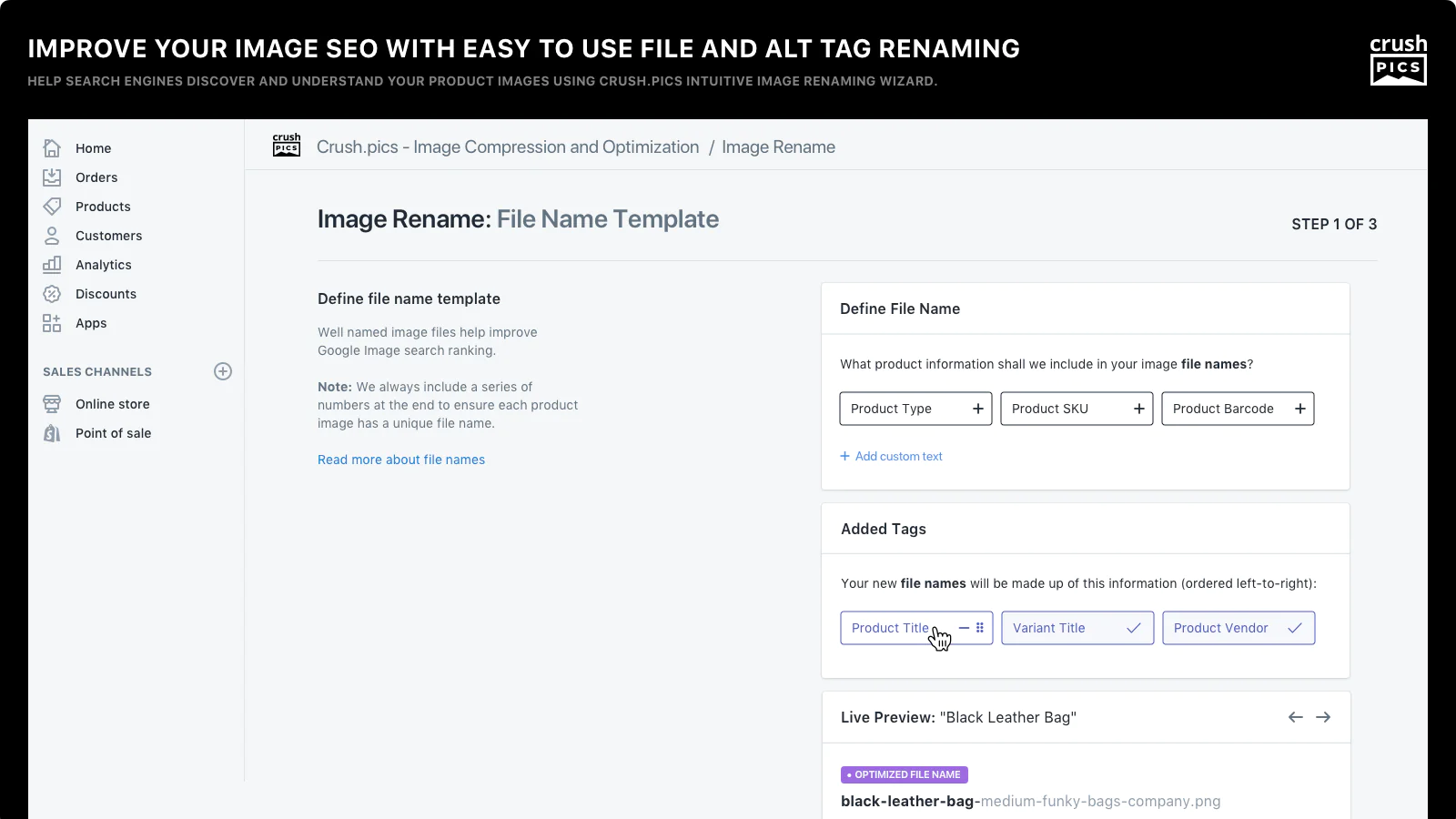Click the Products tag icon
The image size is (1456, 819).
coord(52,207)
